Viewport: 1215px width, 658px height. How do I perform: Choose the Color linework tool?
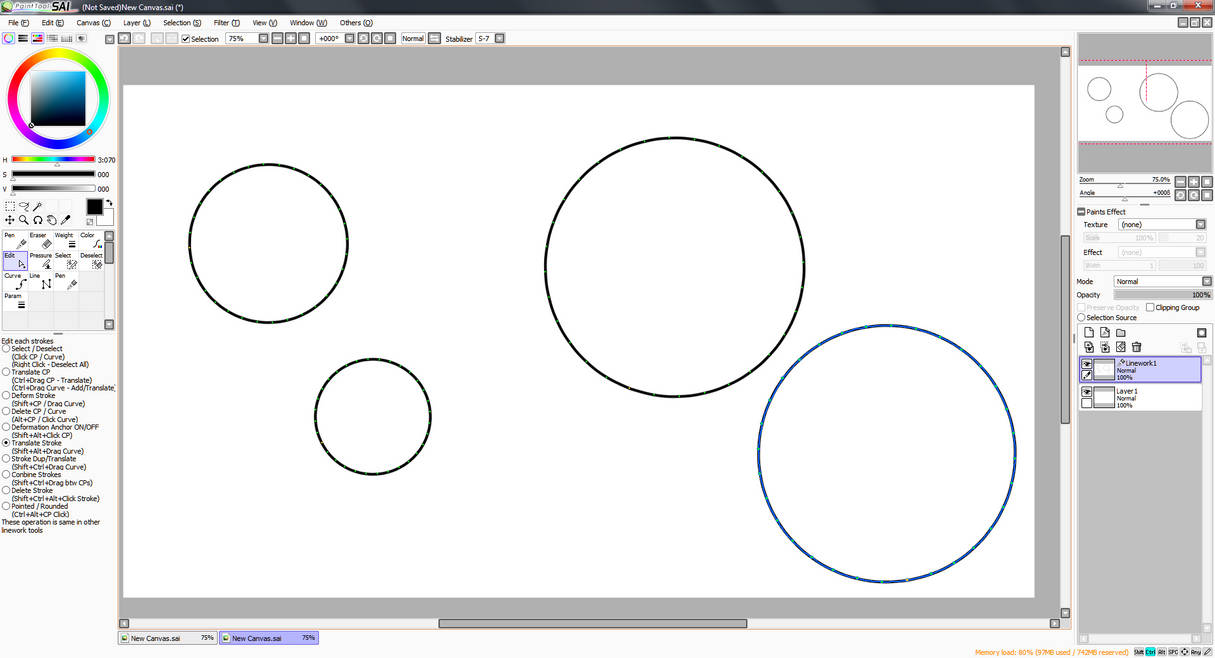pos(91,240)
